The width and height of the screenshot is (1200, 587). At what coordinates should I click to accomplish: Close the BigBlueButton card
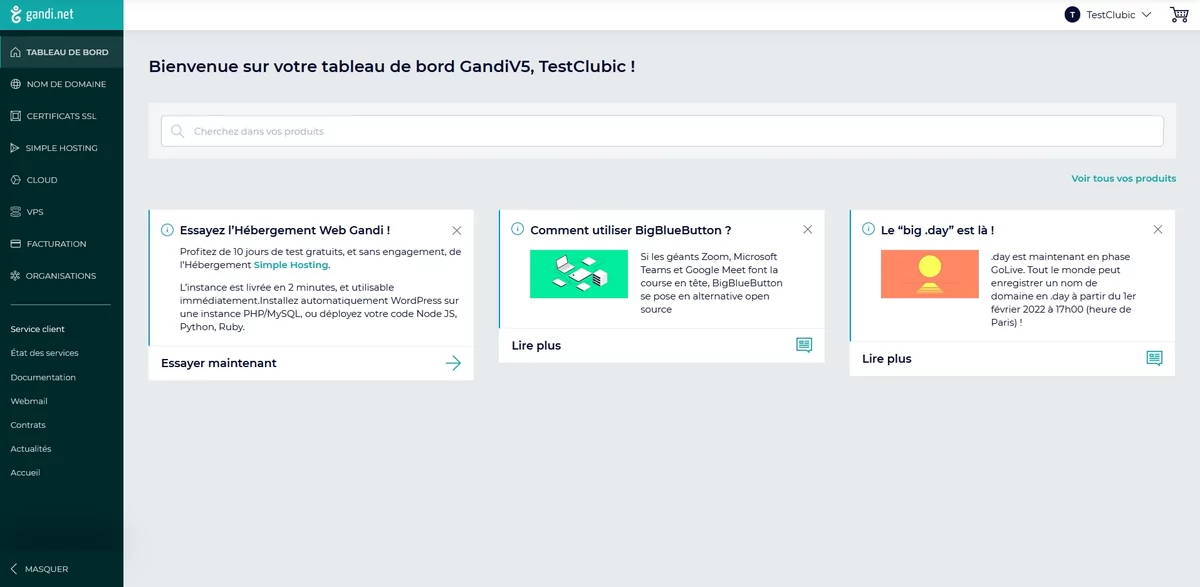808,230
